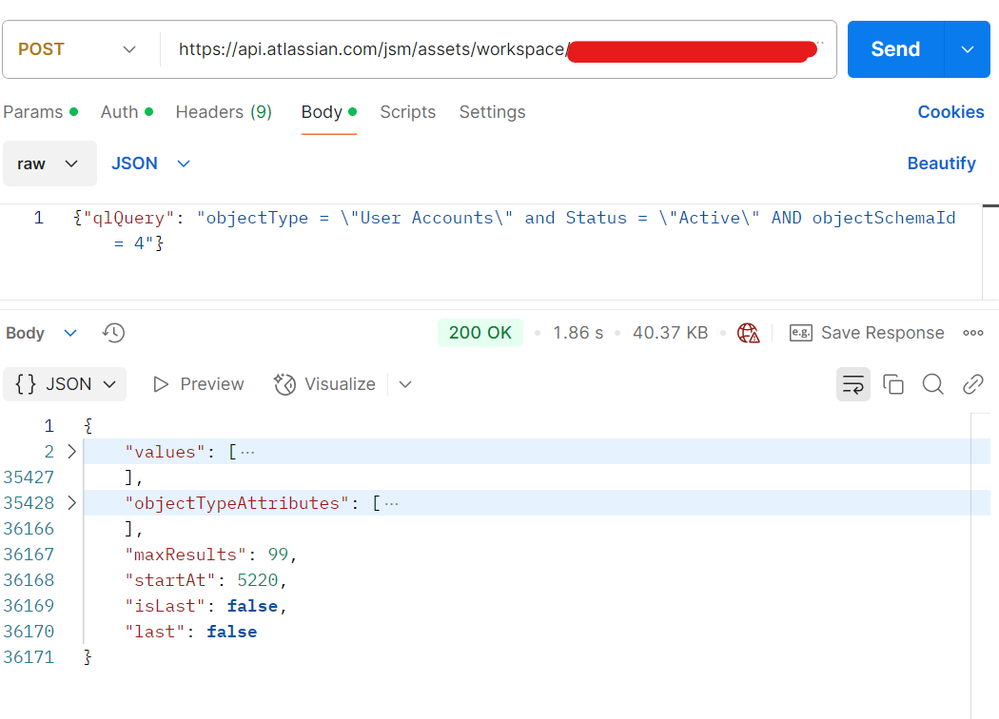Click the Save Response example icon
Image resolution: width=999 pixels, height=719 pixels.
[x=801, y=332]
